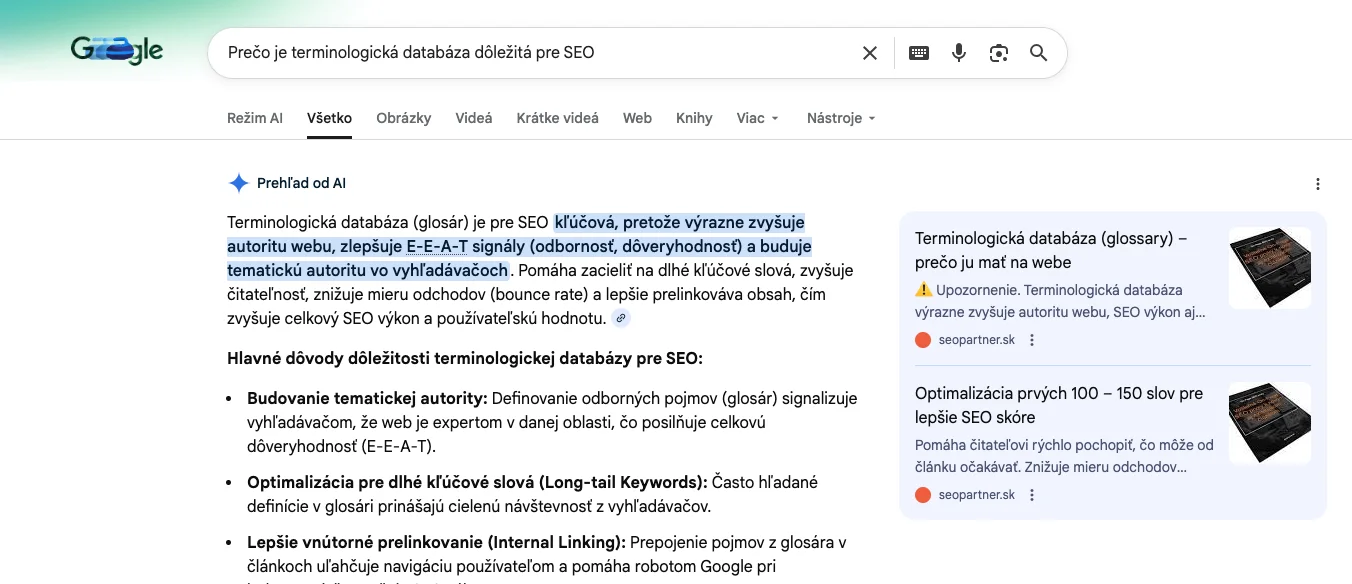Start voice search with microphone icon
This screenshot has width=1352, height=584.
coord(959,53)
